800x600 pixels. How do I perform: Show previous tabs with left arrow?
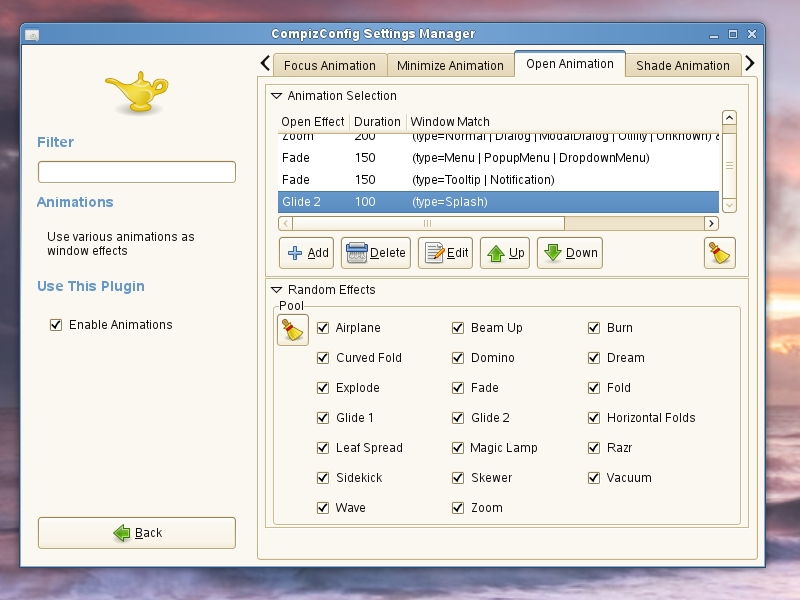coord(265,63)
